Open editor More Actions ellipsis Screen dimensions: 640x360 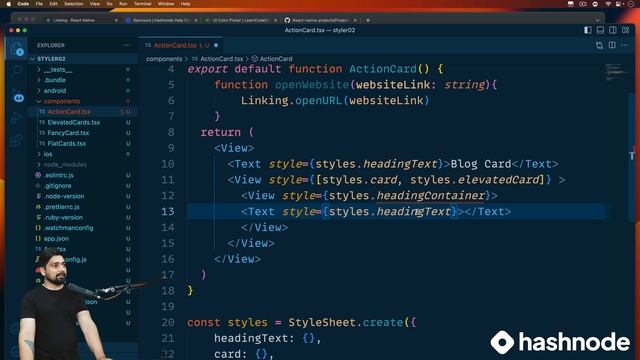(625, 45)
